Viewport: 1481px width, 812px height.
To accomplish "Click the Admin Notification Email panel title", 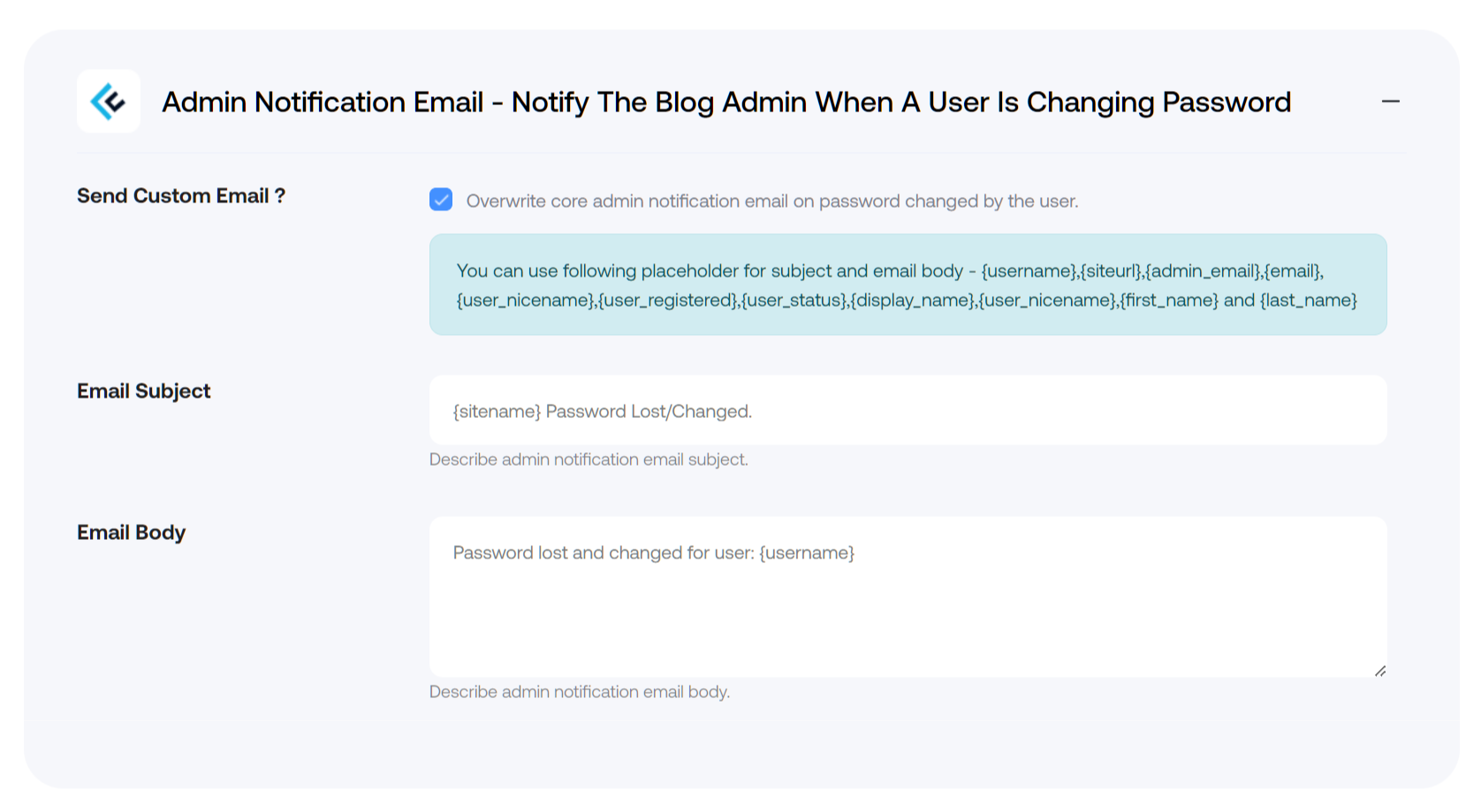I will click(725, 102).
